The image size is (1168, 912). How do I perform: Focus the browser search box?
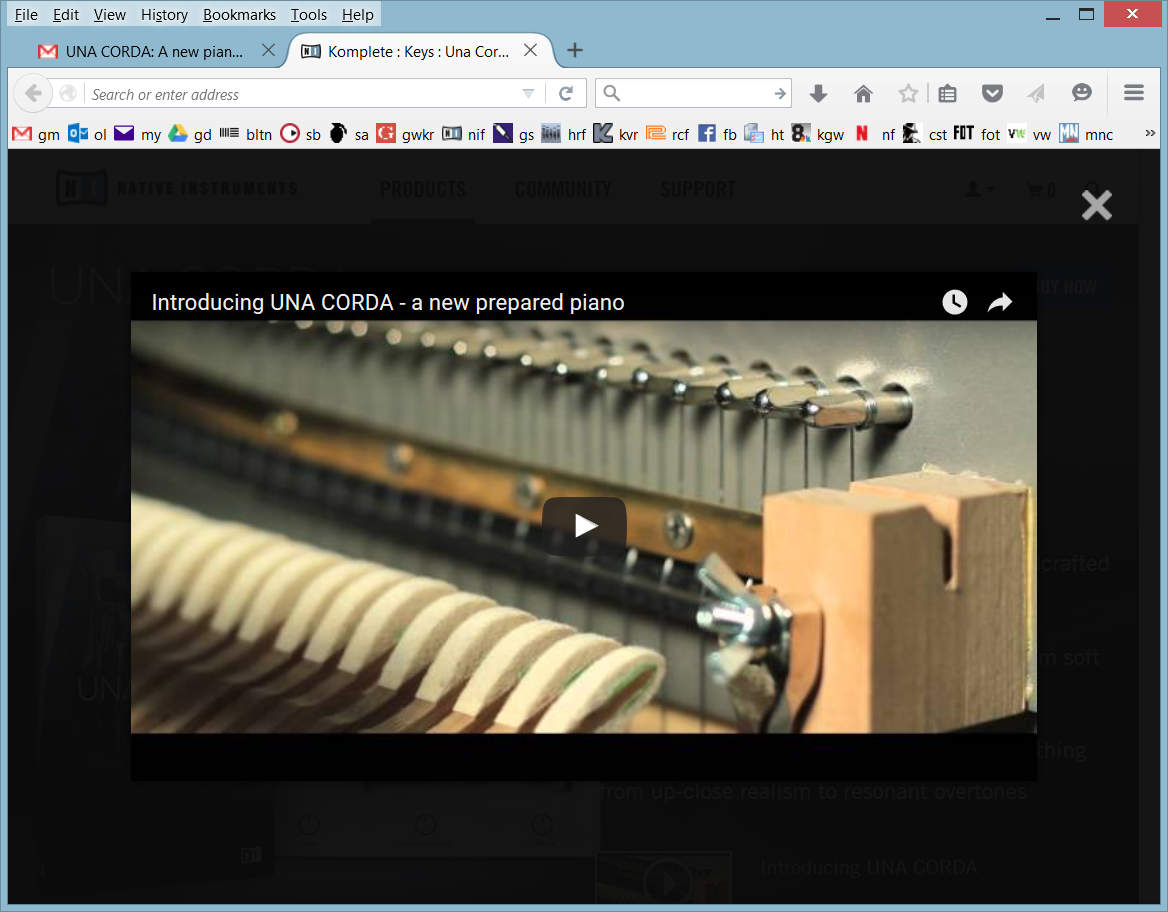(696, 93)
